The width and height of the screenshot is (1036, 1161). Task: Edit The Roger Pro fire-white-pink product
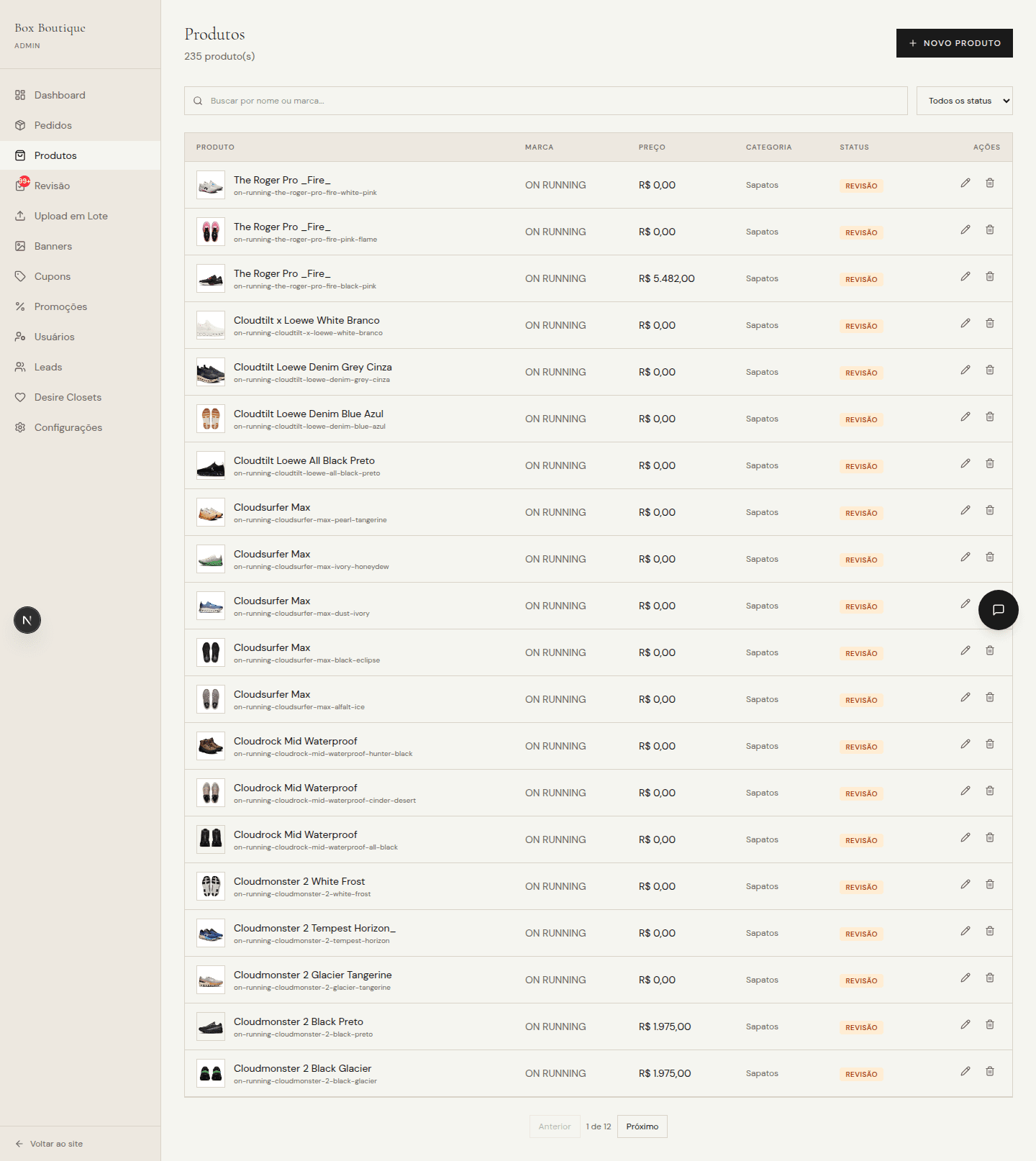[x=965, y=183]
